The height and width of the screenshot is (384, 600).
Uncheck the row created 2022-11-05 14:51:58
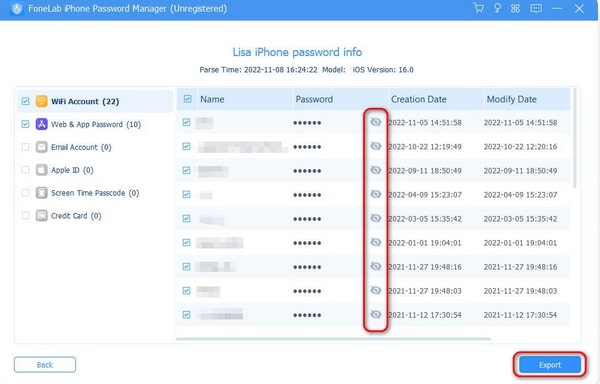pyautogui.click(x=186, y=122)
